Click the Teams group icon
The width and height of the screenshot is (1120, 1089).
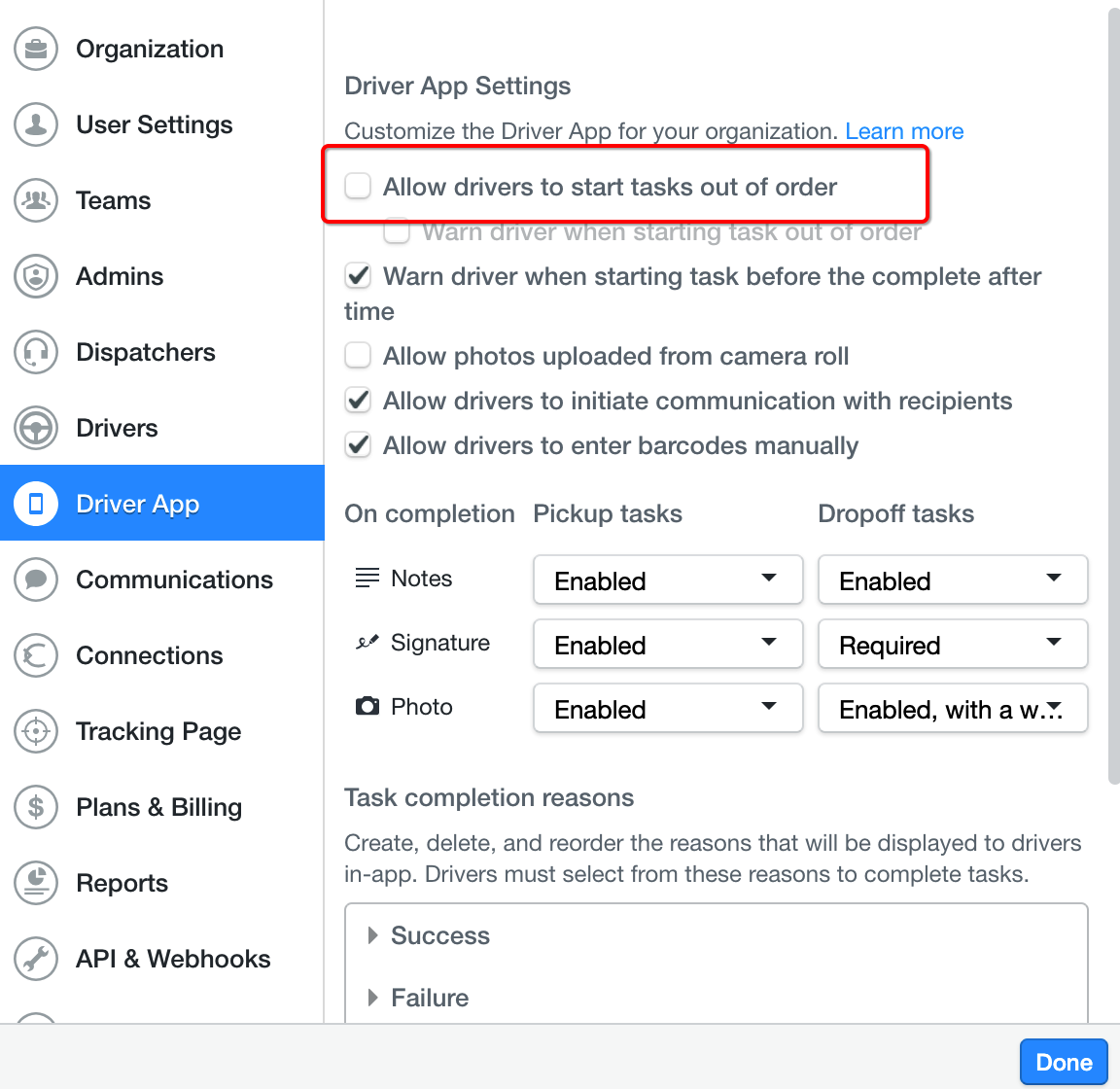(36, 200)
